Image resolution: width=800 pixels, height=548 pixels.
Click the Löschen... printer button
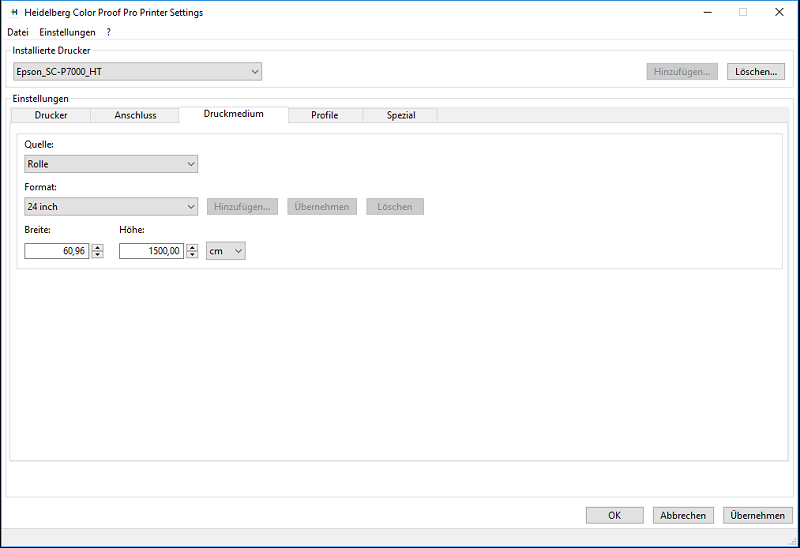point(756,71)
